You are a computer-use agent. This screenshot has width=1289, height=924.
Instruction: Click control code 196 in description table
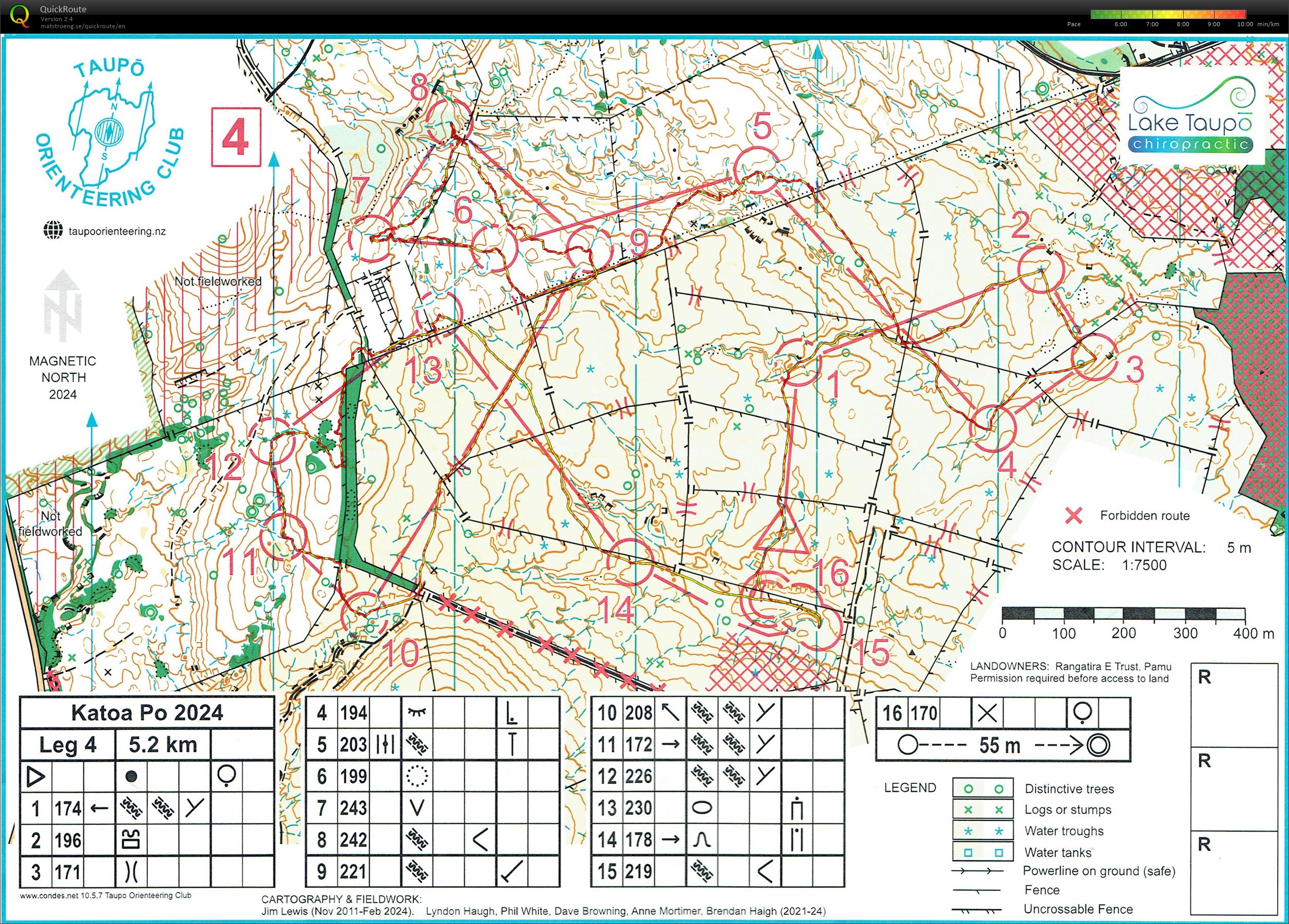pos(68,840)
